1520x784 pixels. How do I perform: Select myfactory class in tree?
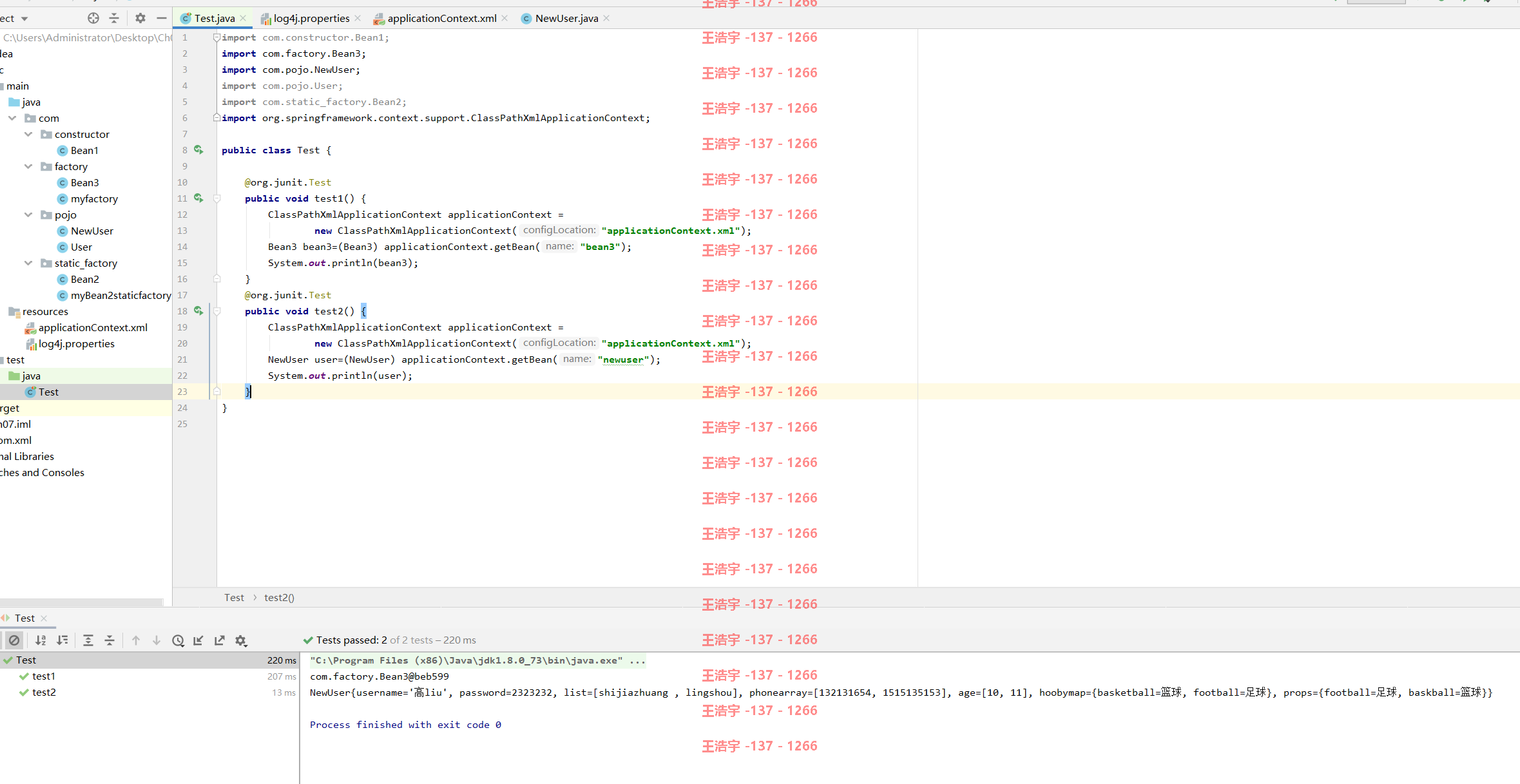pos(88,198)
